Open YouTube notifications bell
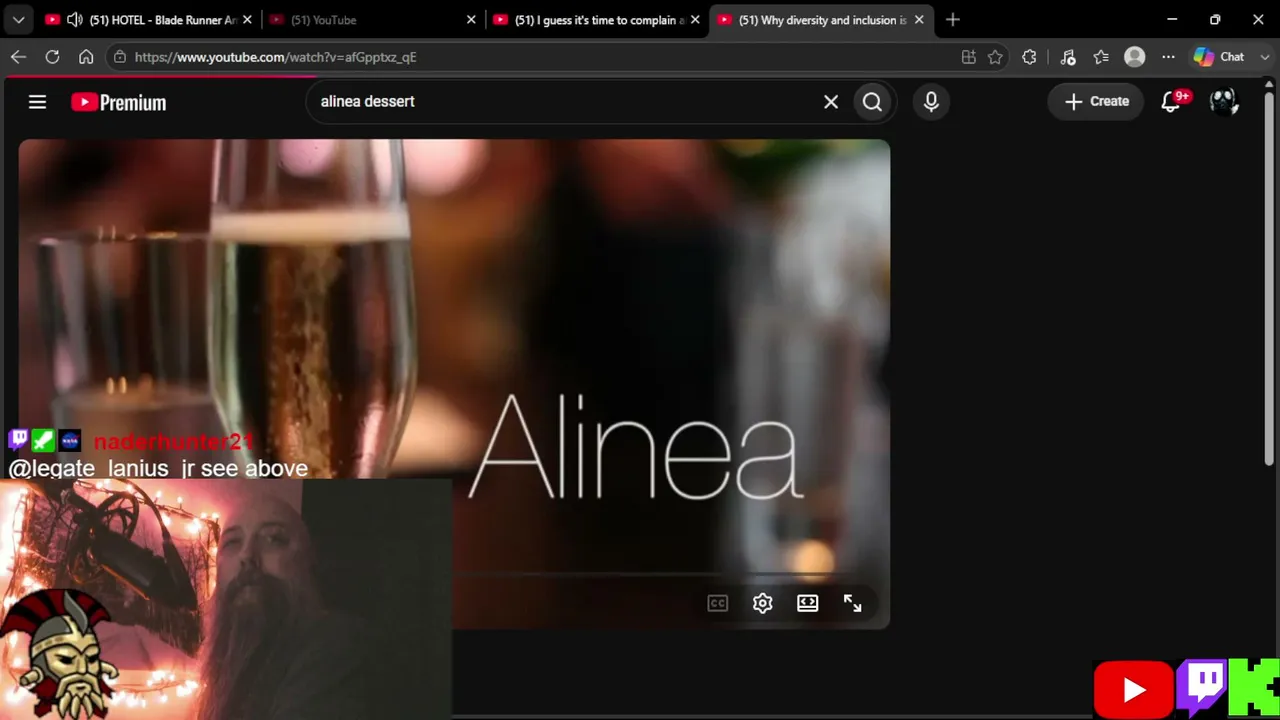The image size is (1280, 720). click(1171, 101)
